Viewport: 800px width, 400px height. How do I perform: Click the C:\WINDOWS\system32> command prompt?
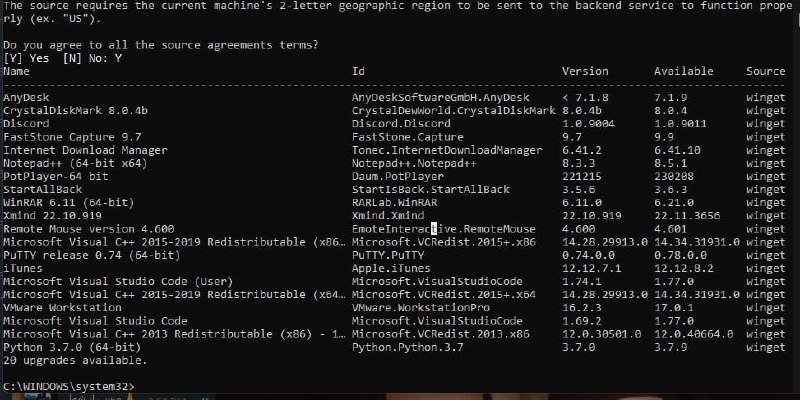69,386
